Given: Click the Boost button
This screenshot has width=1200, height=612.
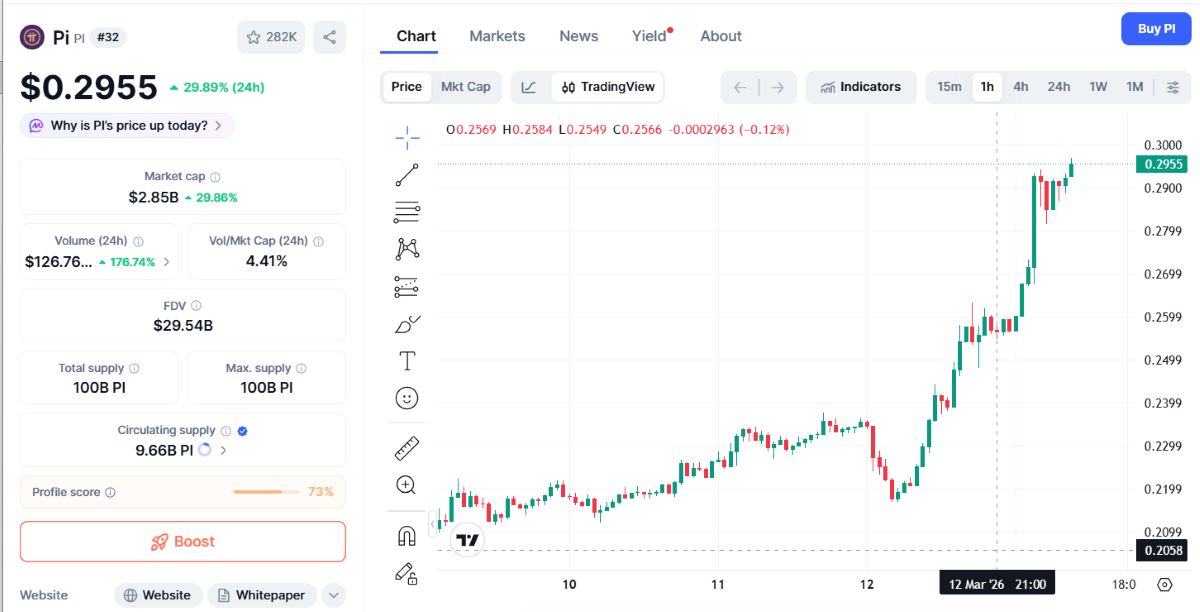Looking at the screenshot, I should [183, 541].
